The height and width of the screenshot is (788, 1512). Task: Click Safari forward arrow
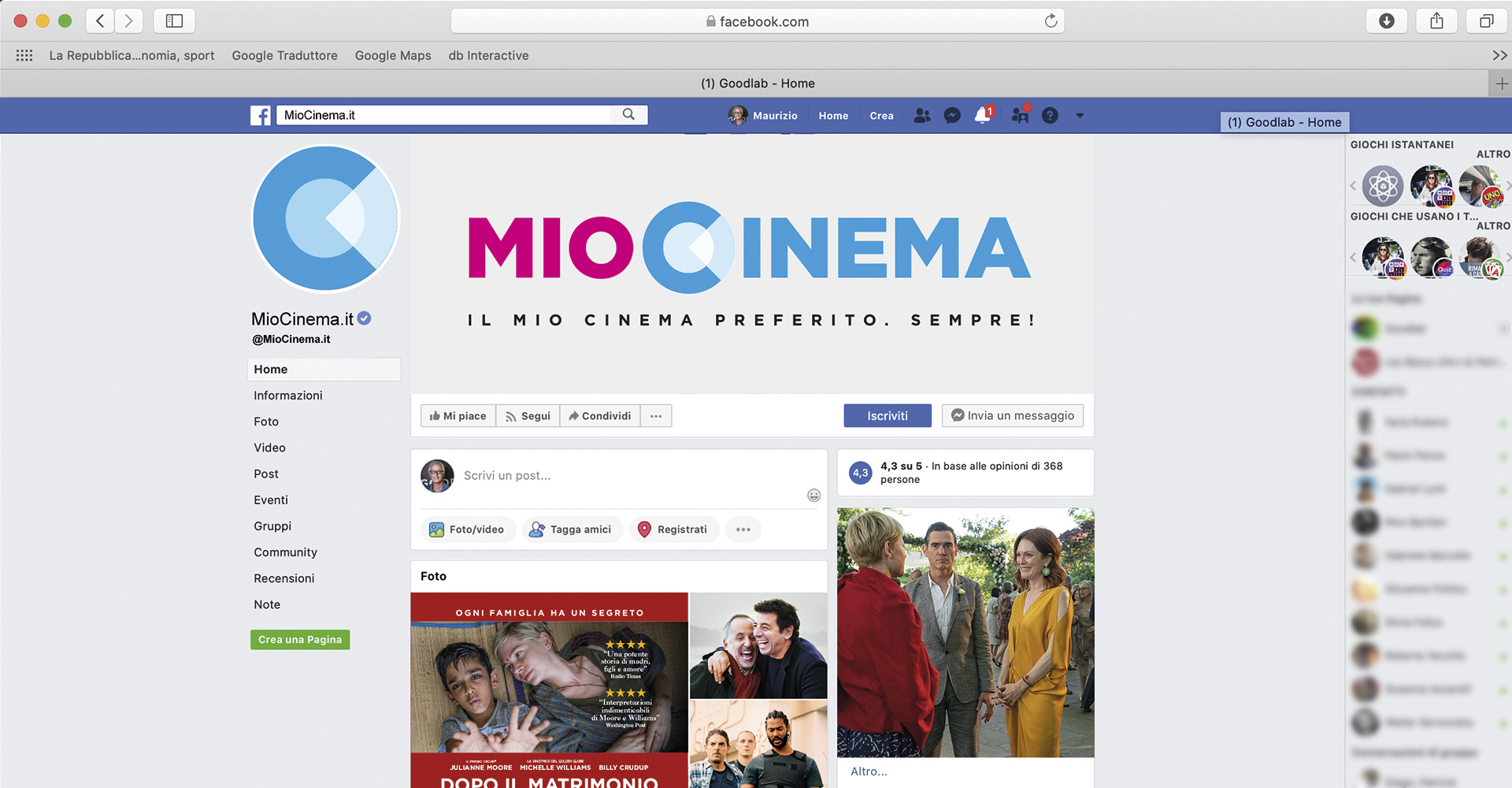(128, 21)
